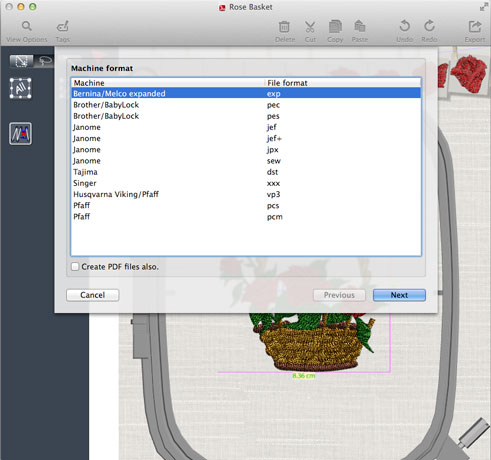Click the File format column header

(x=343, y=83)
